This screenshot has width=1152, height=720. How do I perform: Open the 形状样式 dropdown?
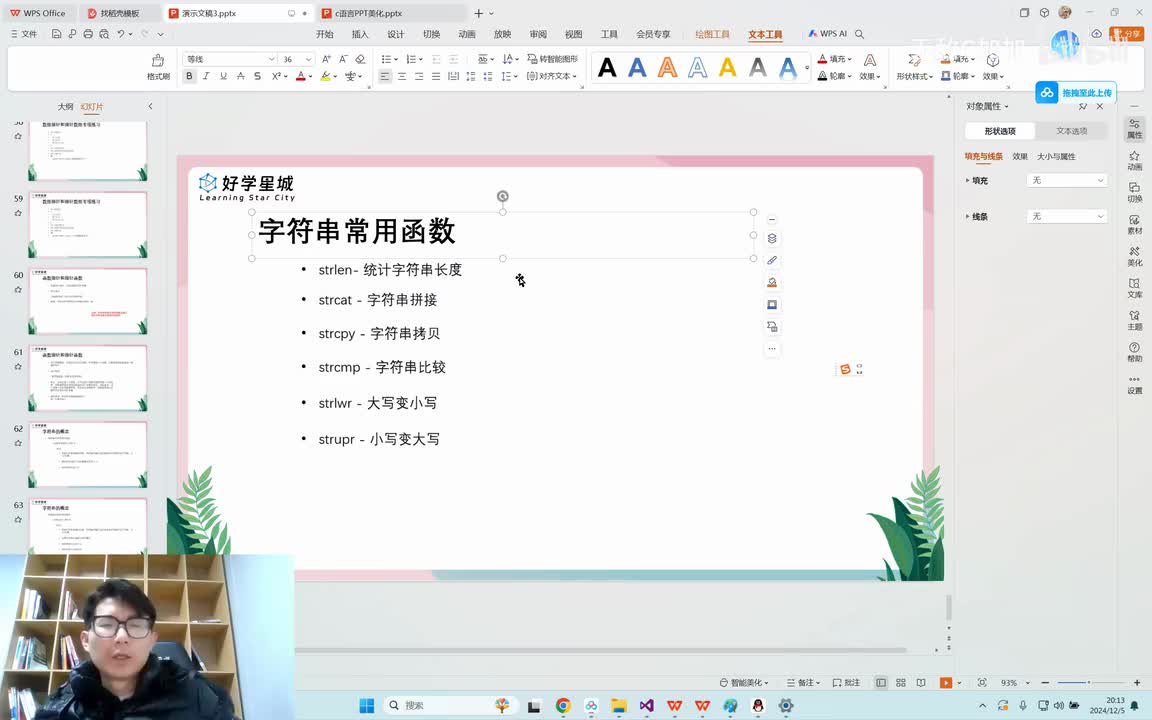[915, 76]
